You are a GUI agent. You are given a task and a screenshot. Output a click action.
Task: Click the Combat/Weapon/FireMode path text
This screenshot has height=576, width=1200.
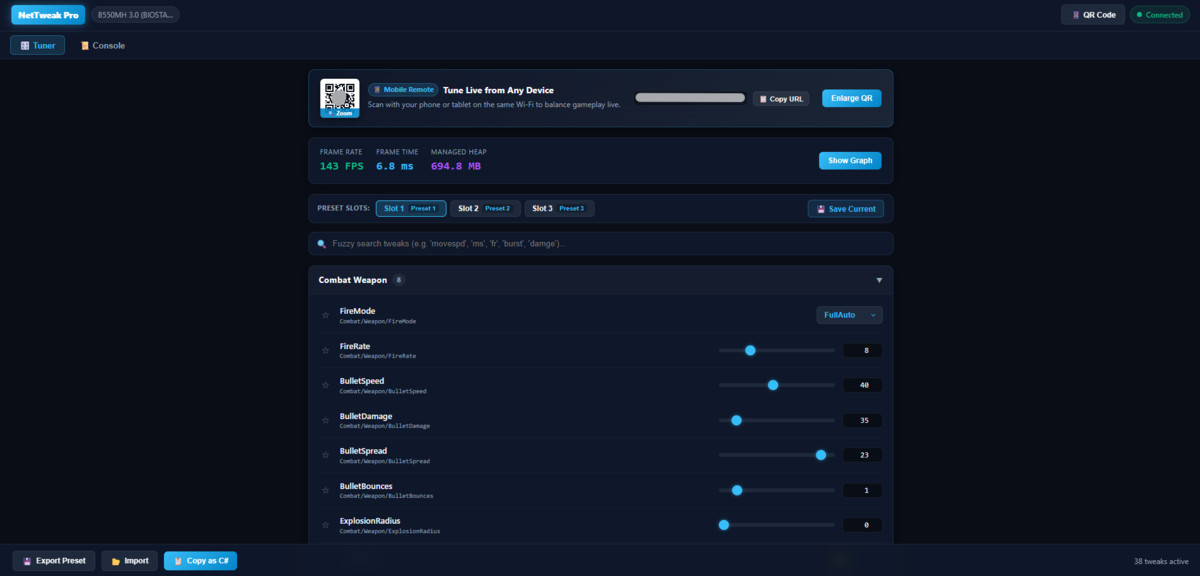coord(378,321)
